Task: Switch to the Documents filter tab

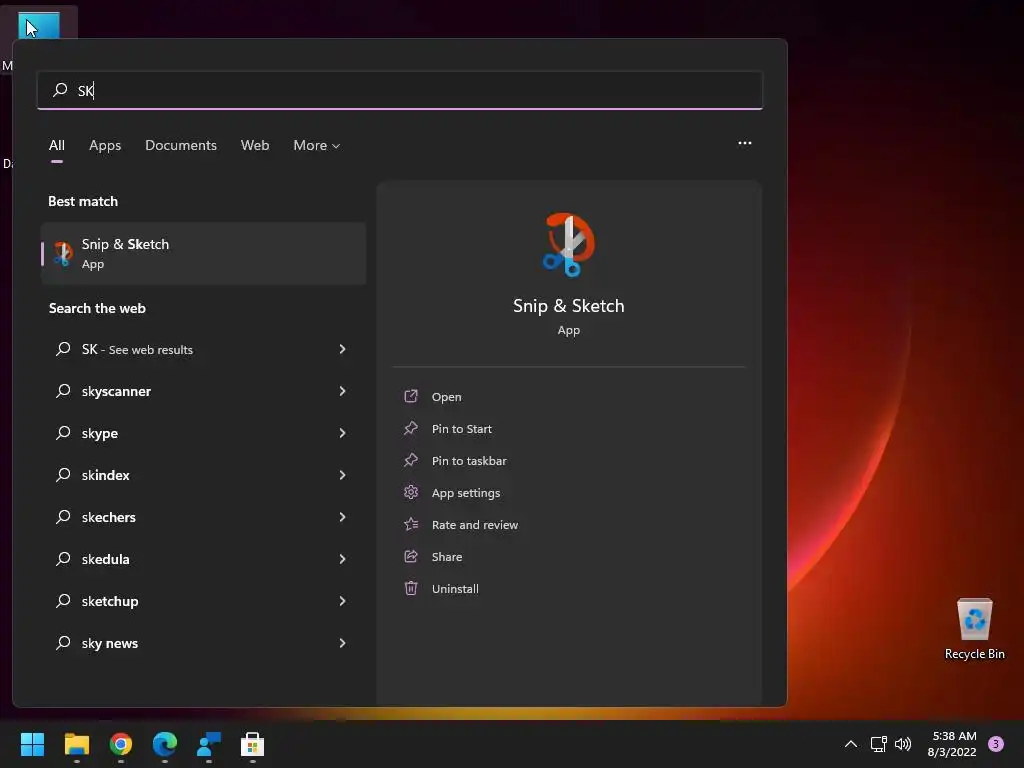Action: pyautogui.click(x=181, y=145)
